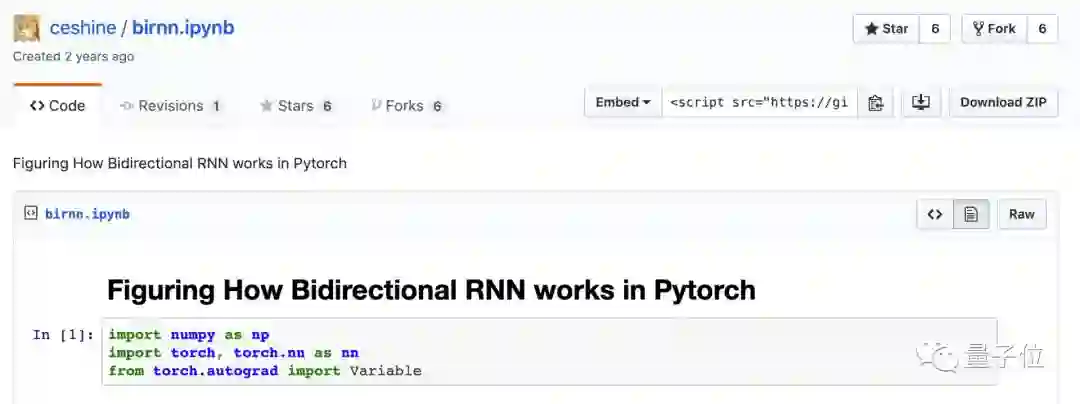Open gist in GitHub Desktop
This screenshot has height=404, width=1080.
tap(921, 103)
